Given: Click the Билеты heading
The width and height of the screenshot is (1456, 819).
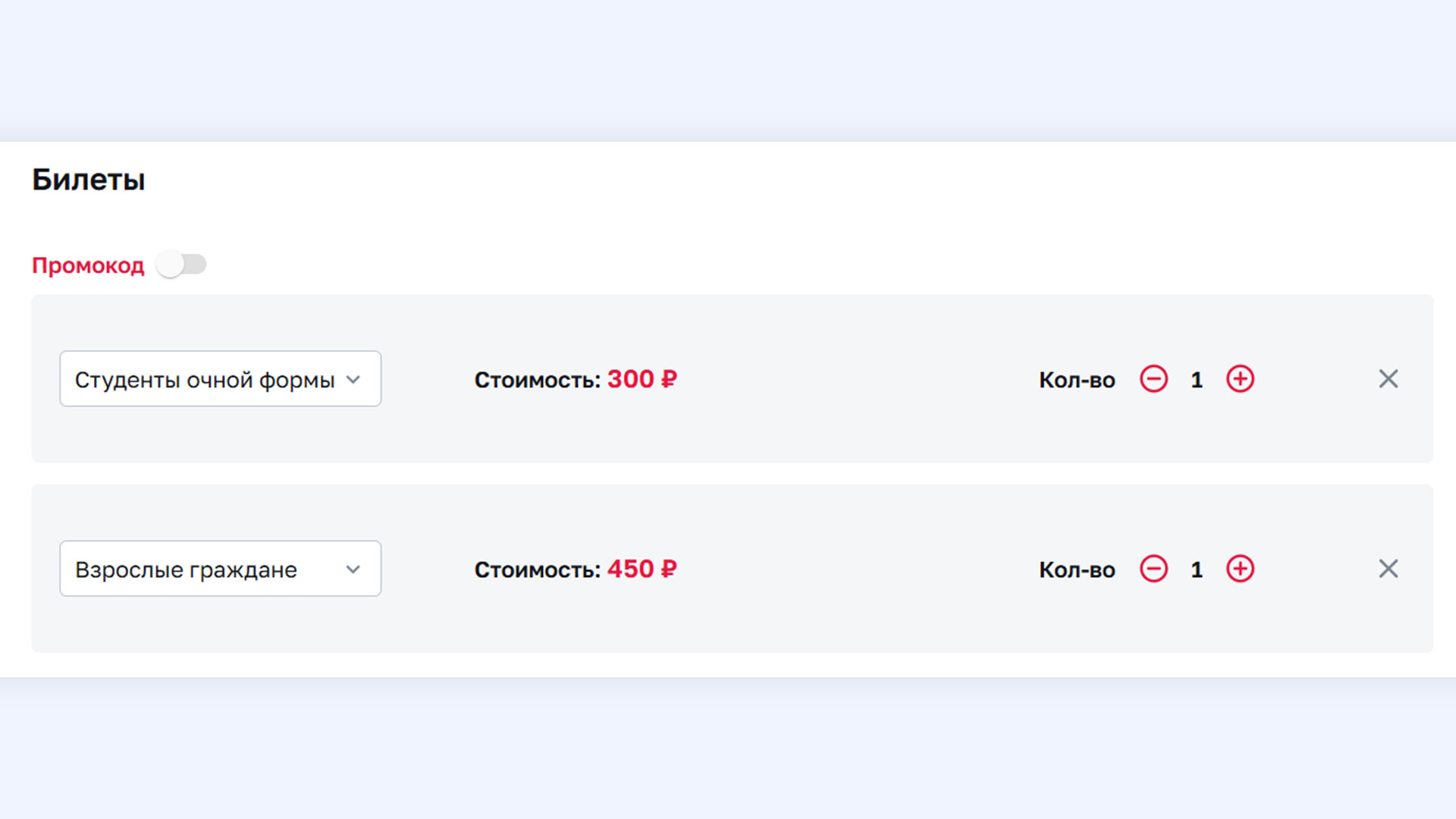Looking at the screenshot, I should point(88,180).
